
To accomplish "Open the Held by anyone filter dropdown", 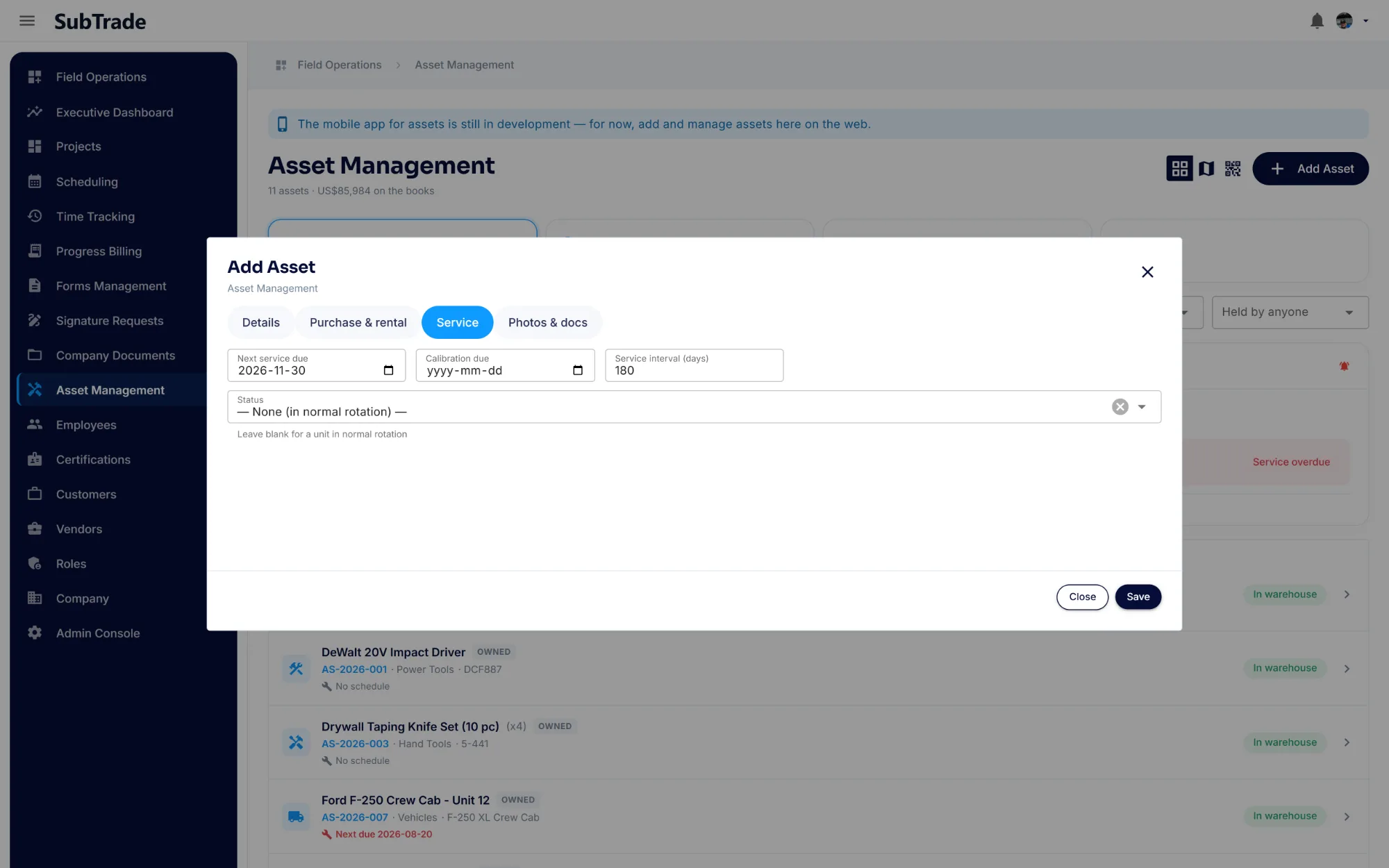I will [x=1290, y=312].
